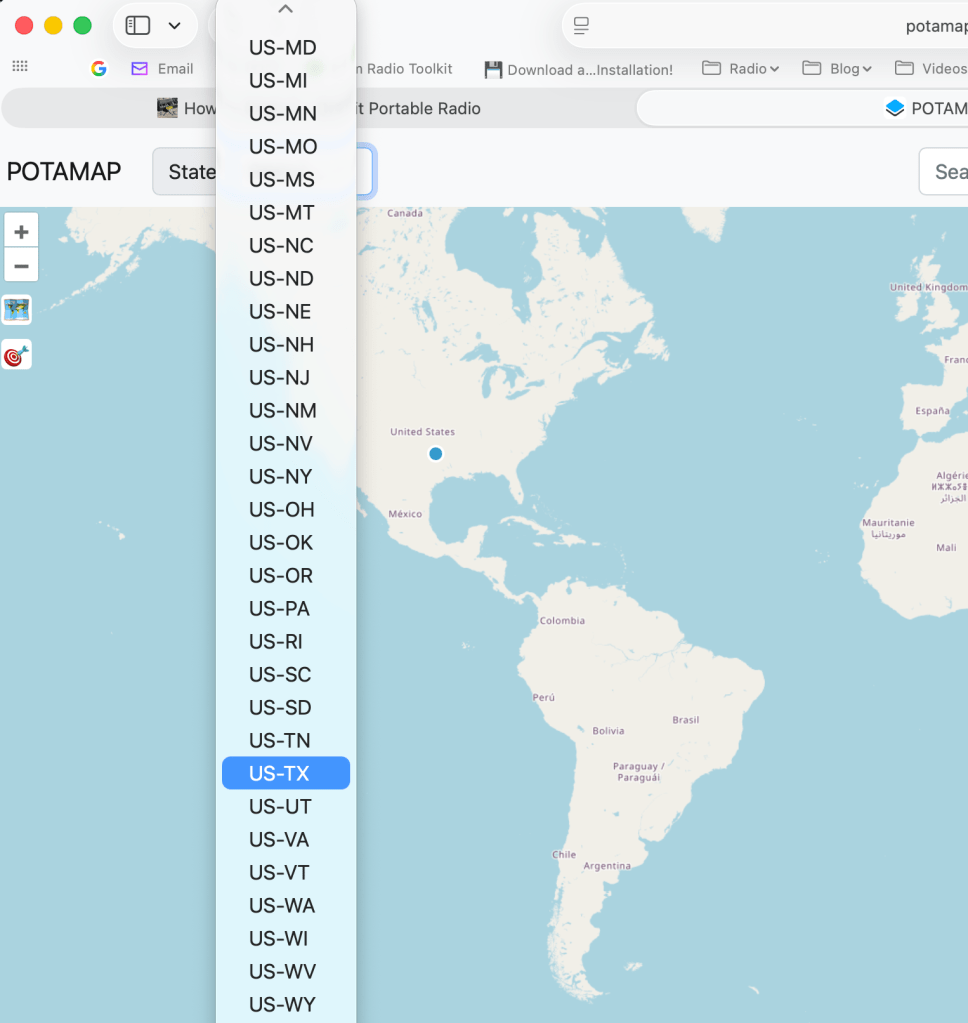This screenshot has width=968, height=1023.
Task: Open the Email bookmark link
Action: [163, 69]
